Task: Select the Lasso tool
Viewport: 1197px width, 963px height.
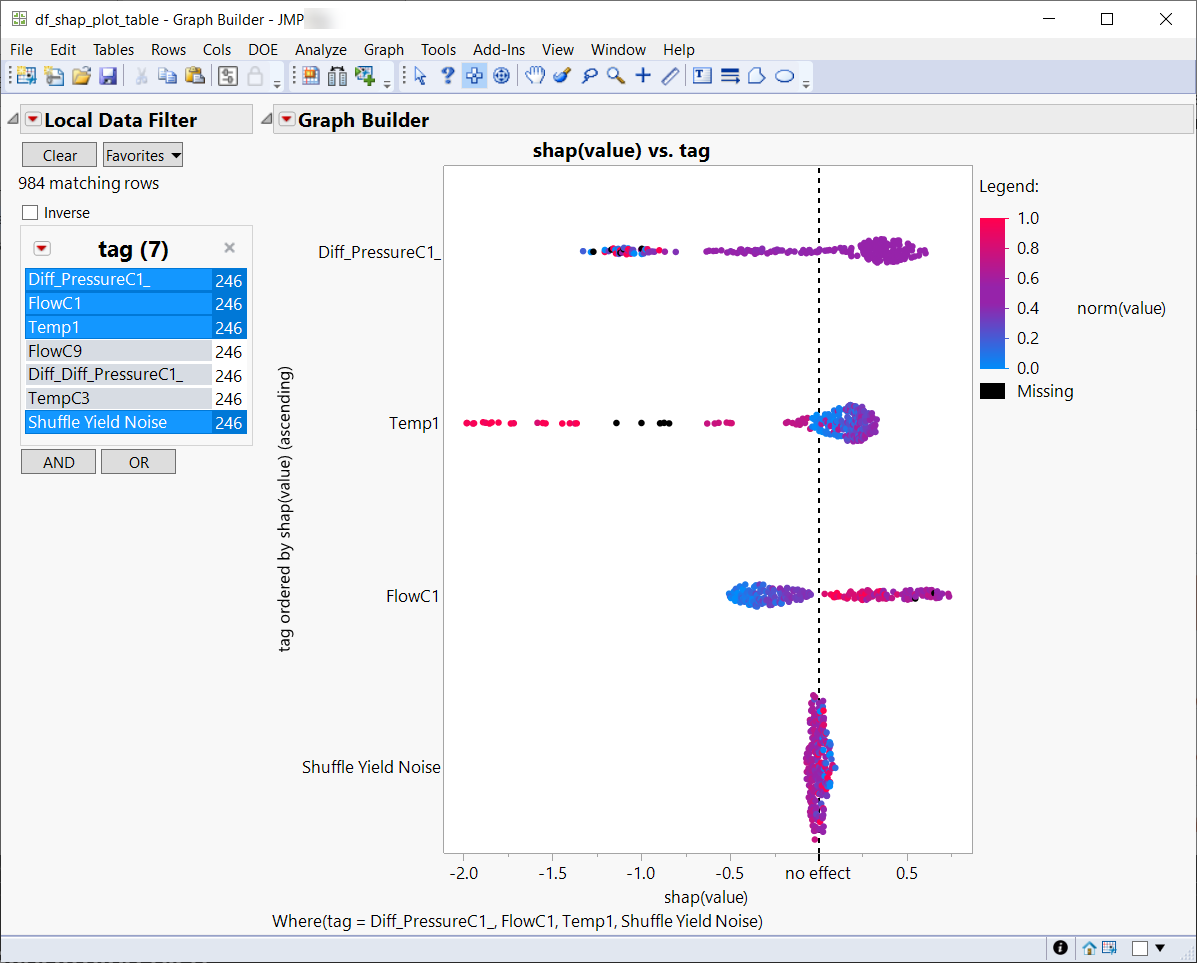Action: pos(590,76)
